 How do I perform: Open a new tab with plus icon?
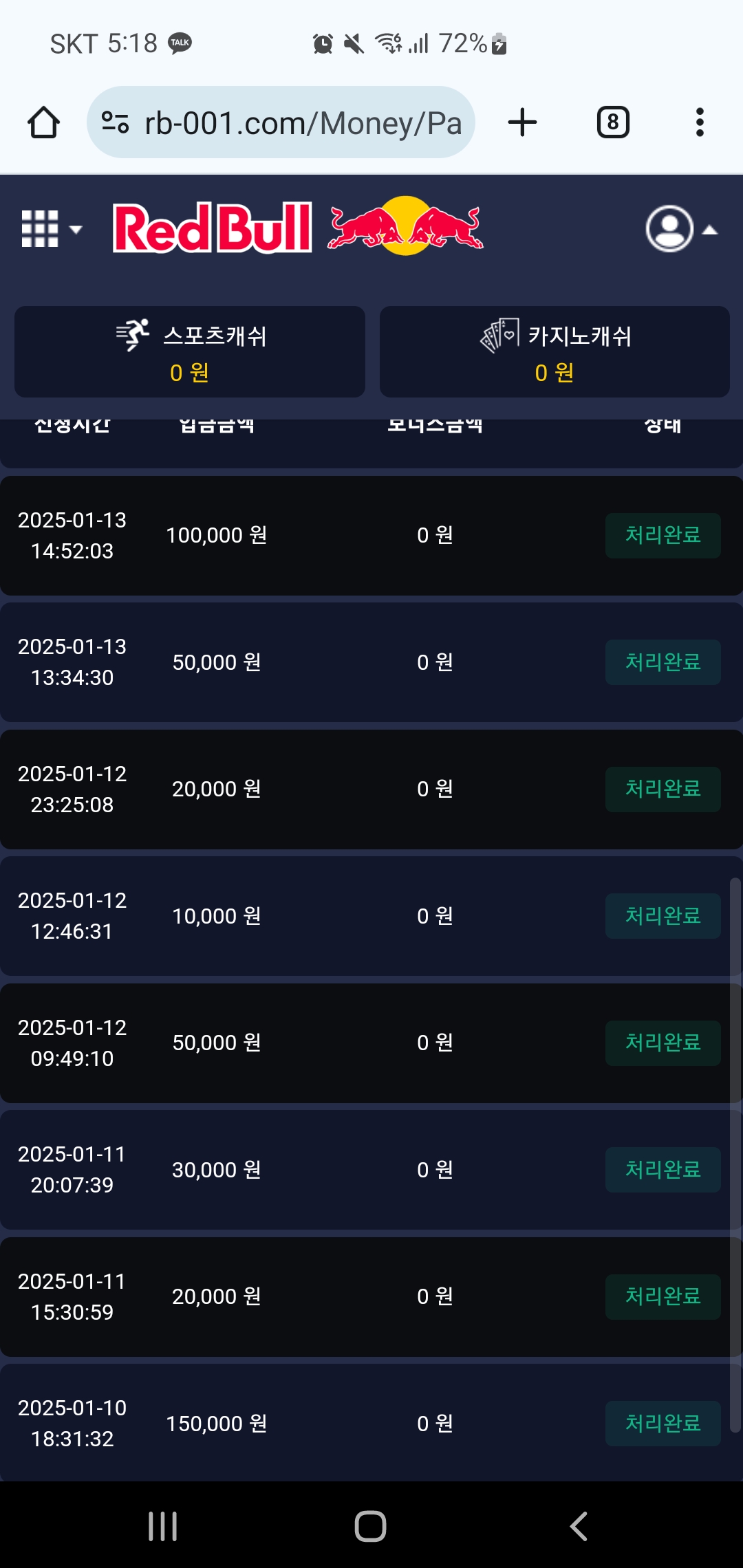522,122
